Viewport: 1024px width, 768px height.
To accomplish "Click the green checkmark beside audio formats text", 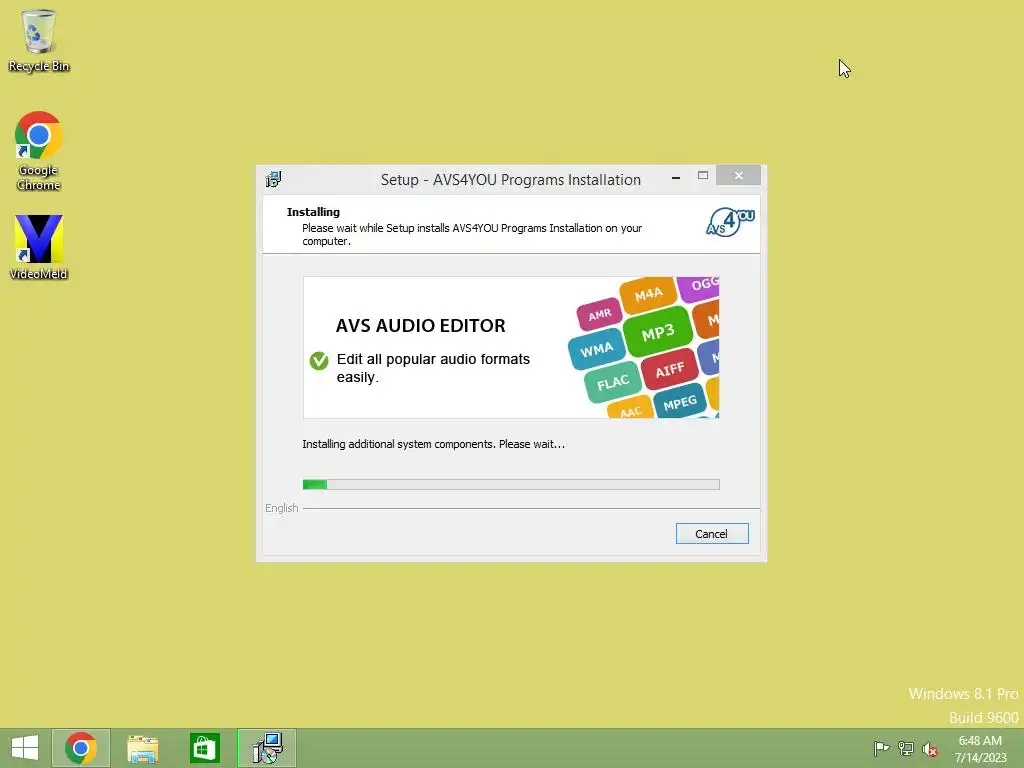I will click(319, 360).
